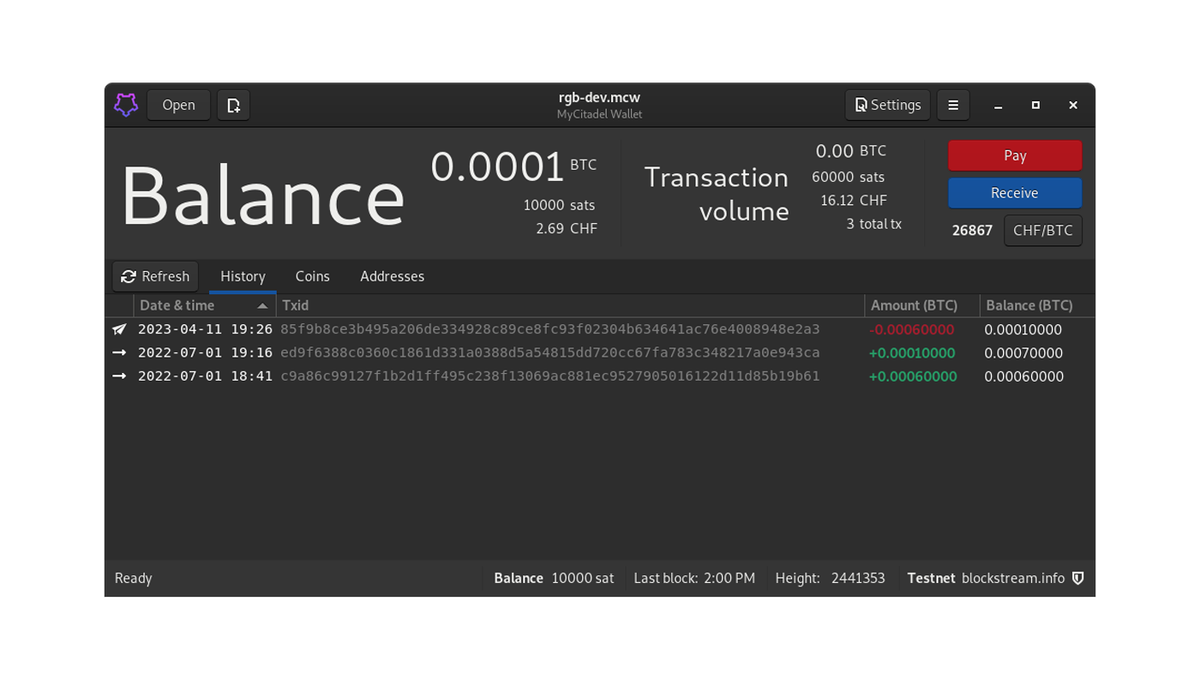Switch to the Addresses tab
This screenshot has width=1200, height=686.
392,276
